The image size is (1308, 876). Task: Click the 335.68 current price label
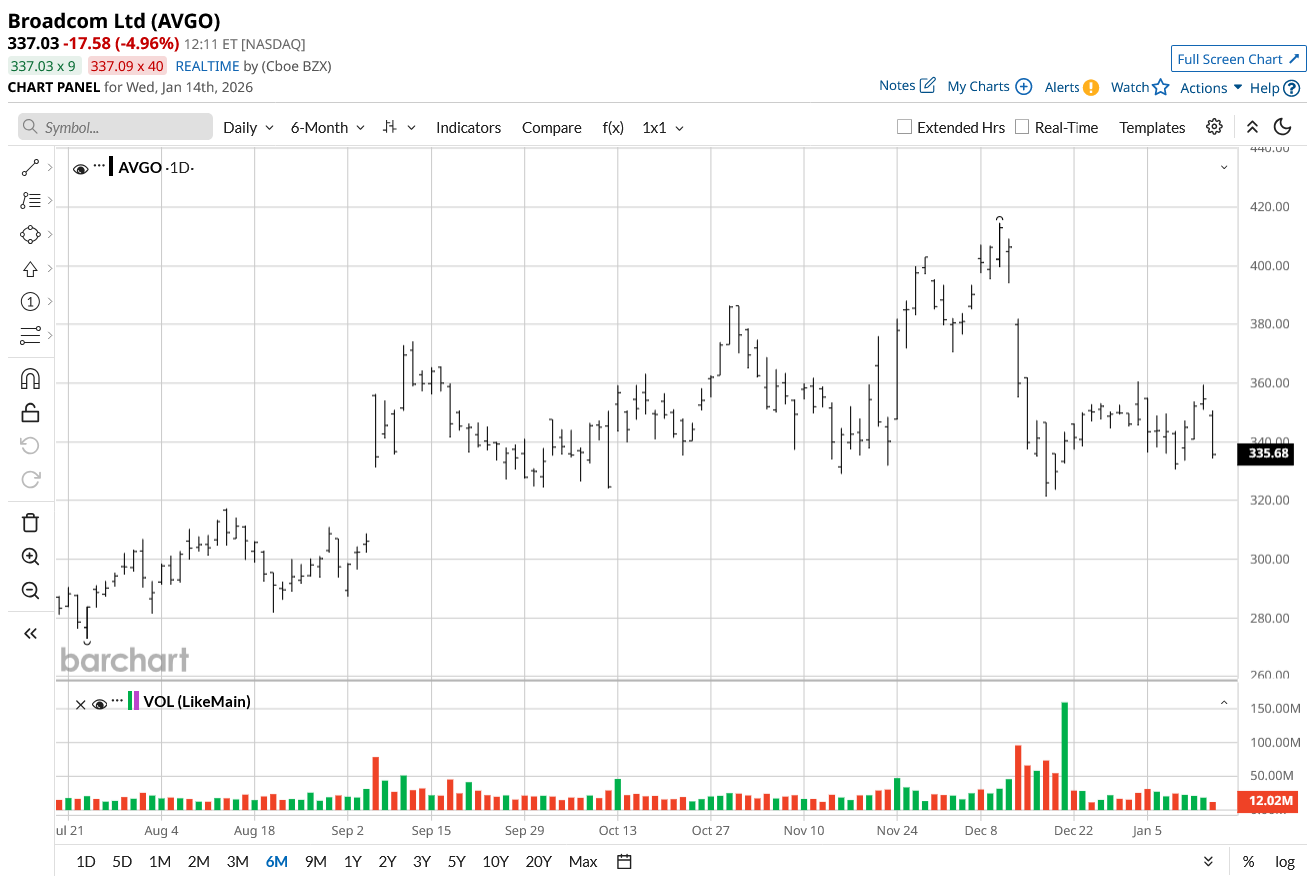[1267, 454]
